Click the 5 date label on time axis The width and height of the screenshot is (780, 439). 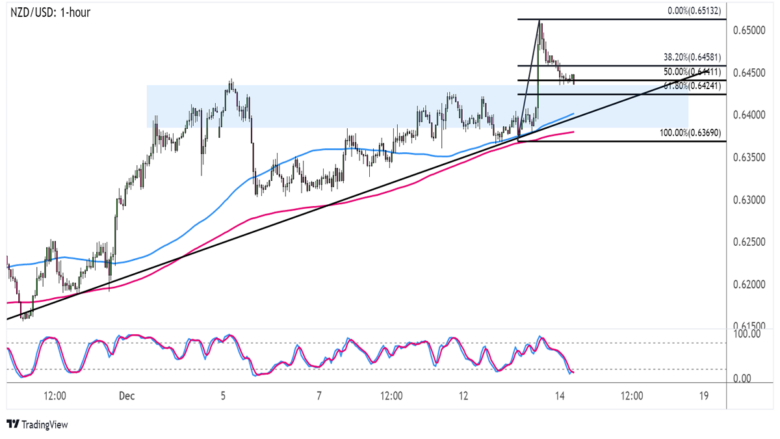[223, 396]
